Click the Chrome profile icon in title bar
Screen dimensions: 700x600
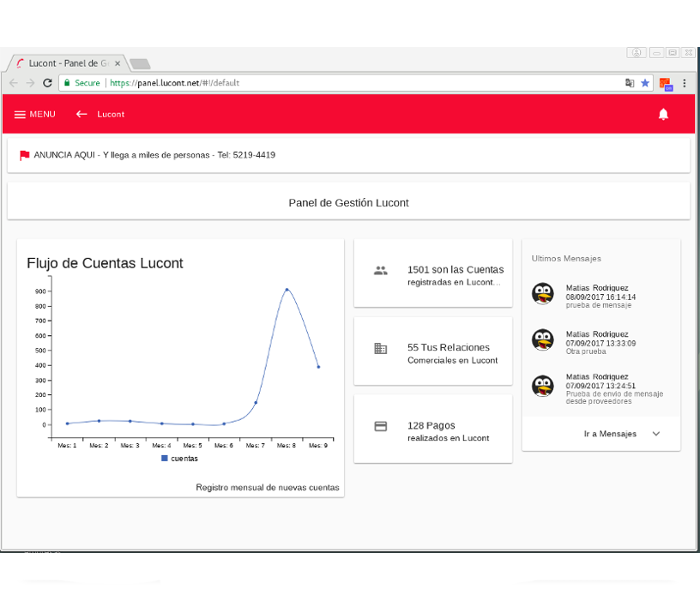636,53
